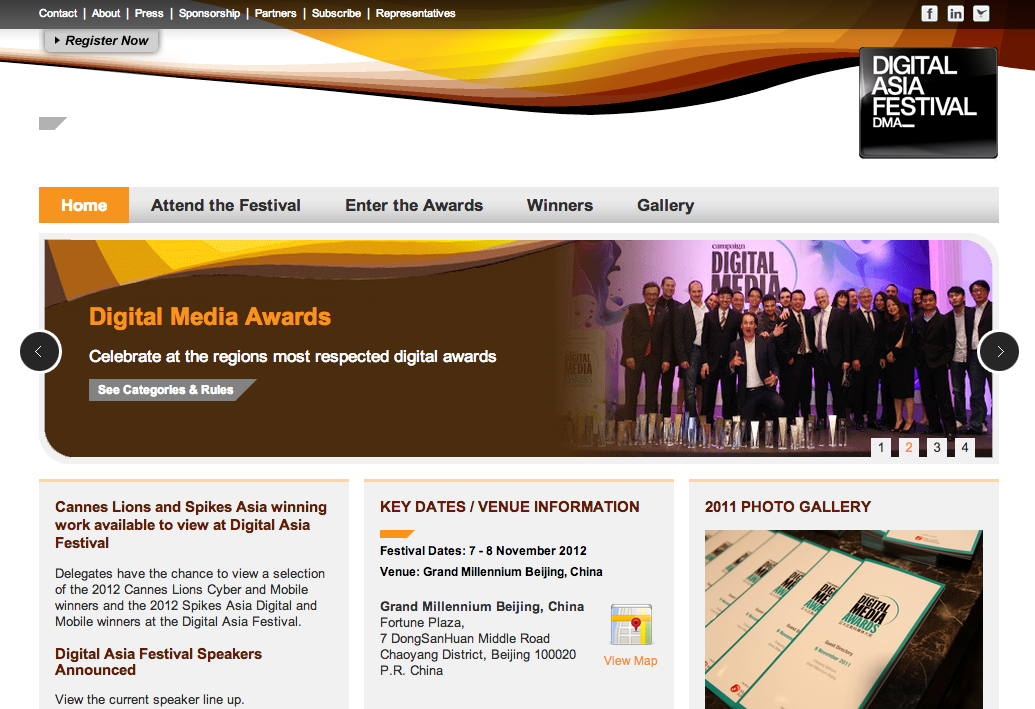The image size is (1035, 709).
Task: Open the Contact link
Action: [58, 13]
